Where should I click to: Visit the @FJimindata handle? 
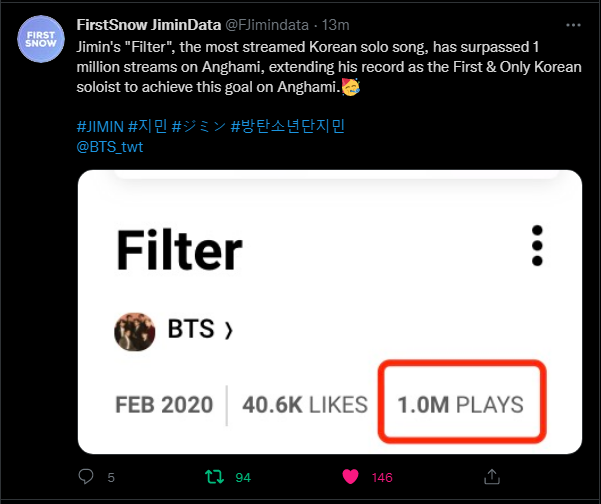[267, 25]
